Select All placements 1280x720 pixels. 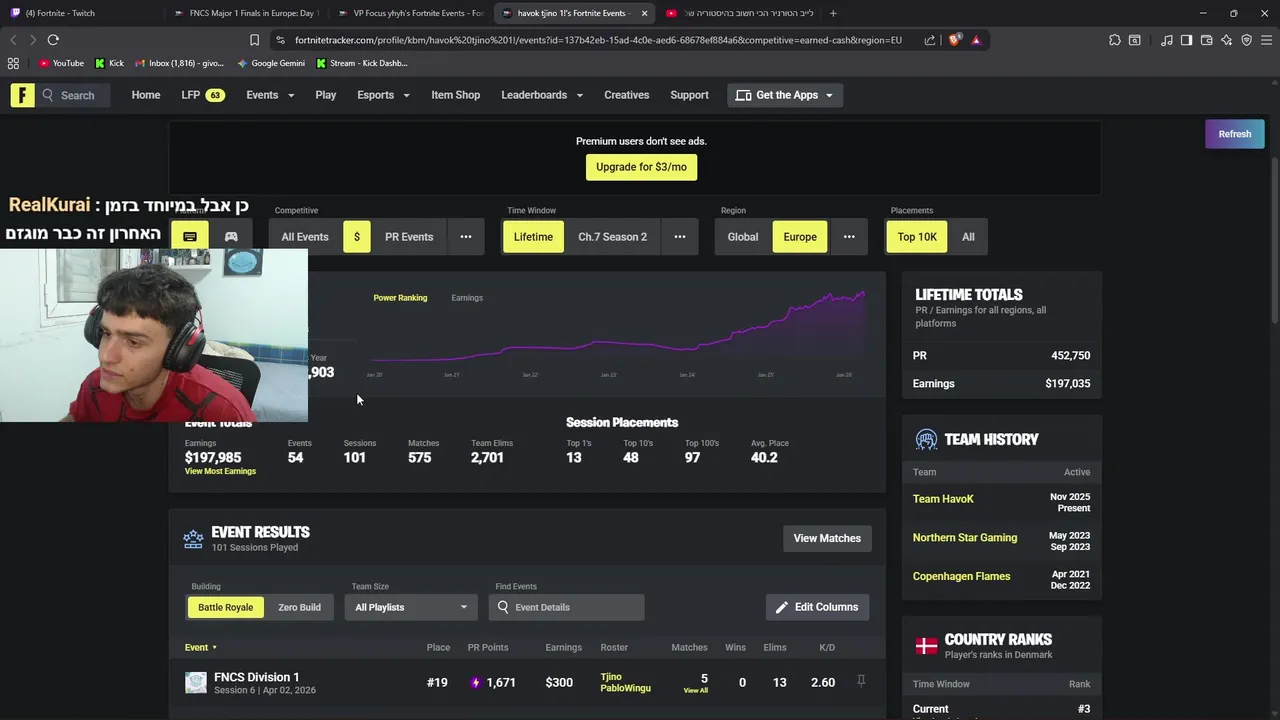(968, 237)
